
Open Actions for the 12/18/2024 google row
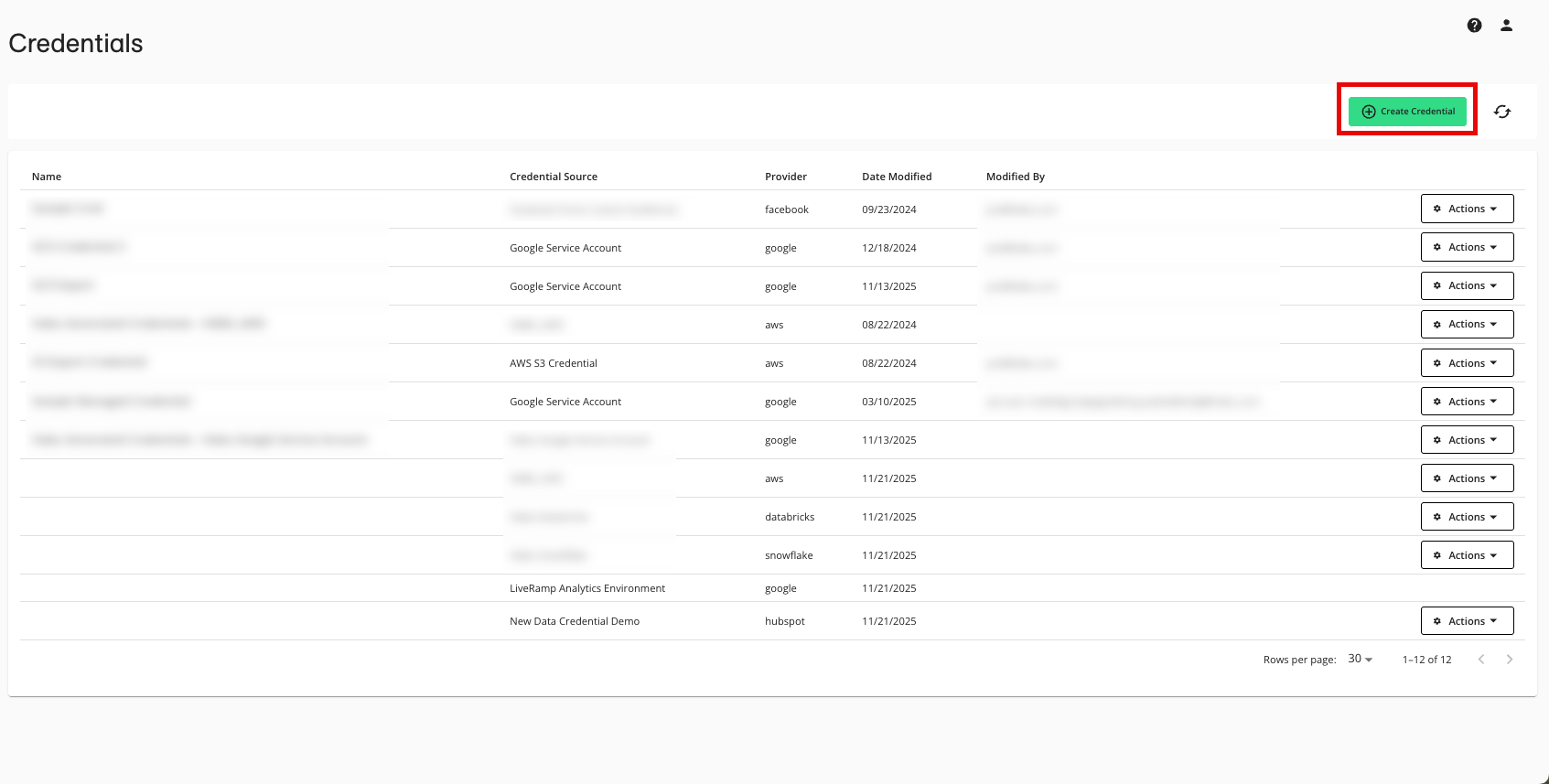point(1467,247)
